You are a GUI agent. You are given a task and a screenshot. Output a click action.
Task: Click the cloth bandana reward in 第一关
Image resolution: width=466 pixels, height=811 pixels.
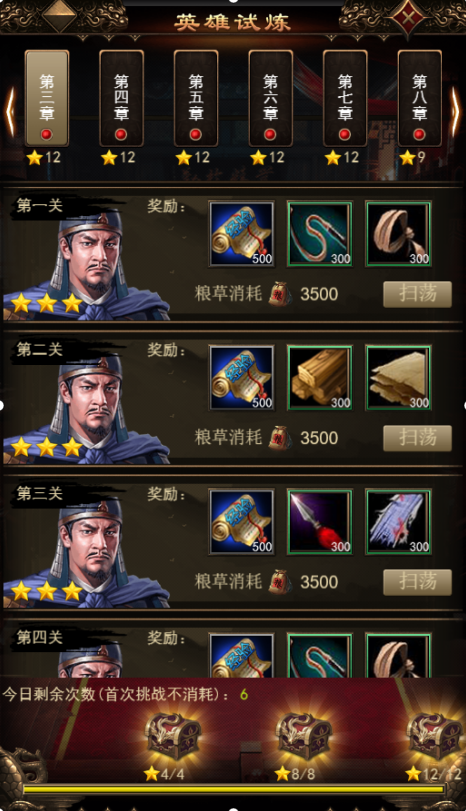399,234
